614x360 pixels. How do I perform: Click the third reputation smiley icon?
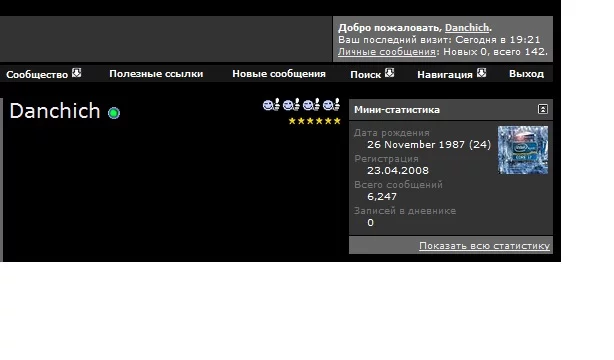(311, 105)
